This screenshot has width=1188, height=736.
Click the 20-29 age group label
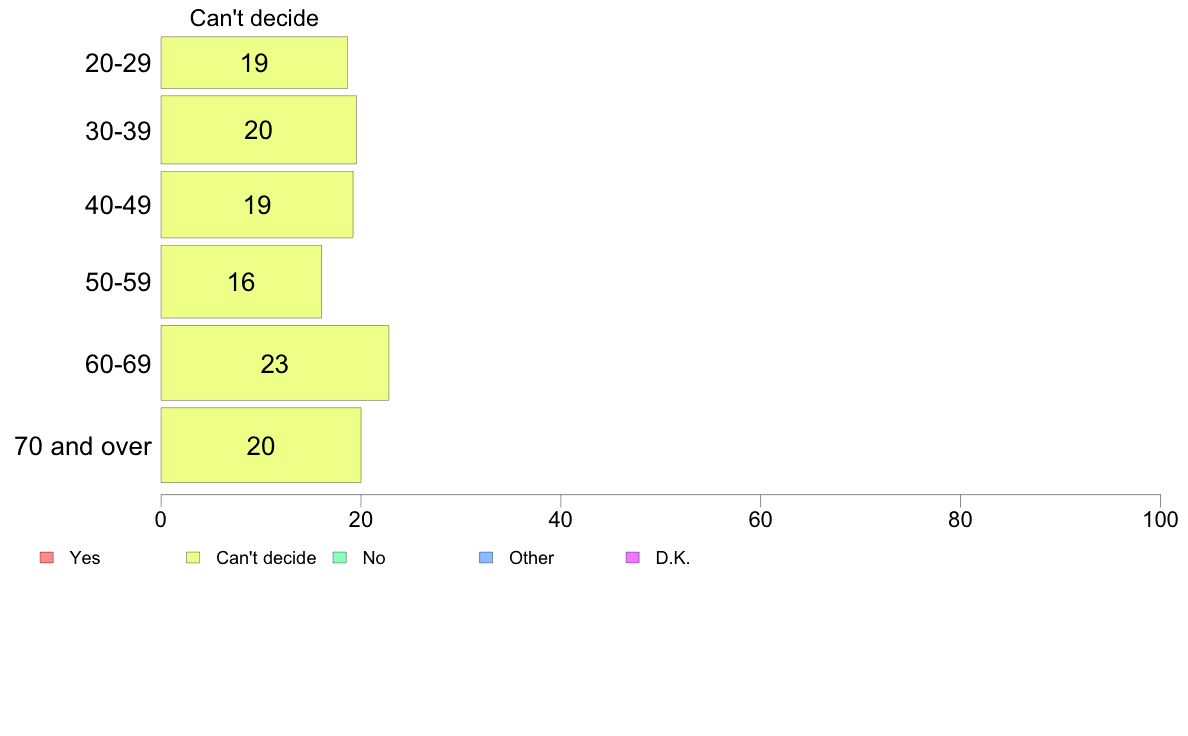(x=118, y=63)
